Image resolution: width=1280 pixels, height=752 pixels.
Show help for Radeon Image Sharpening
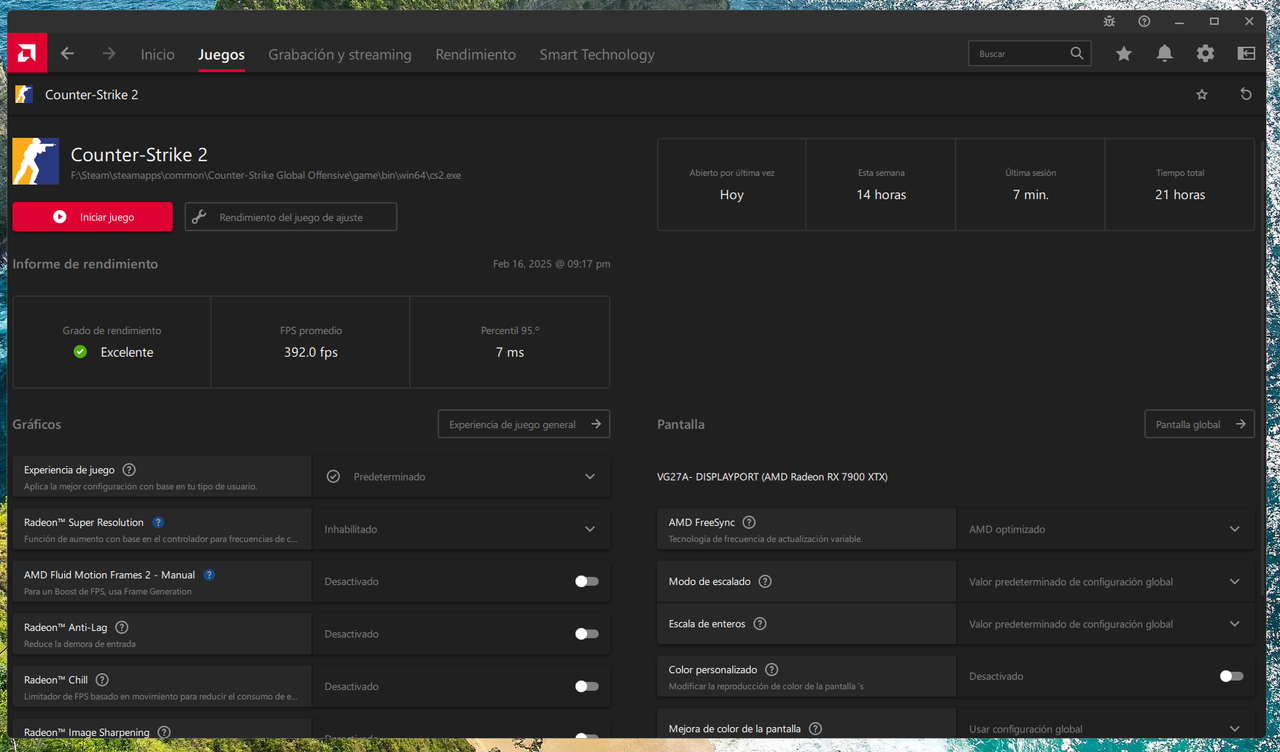coord(164,732)
